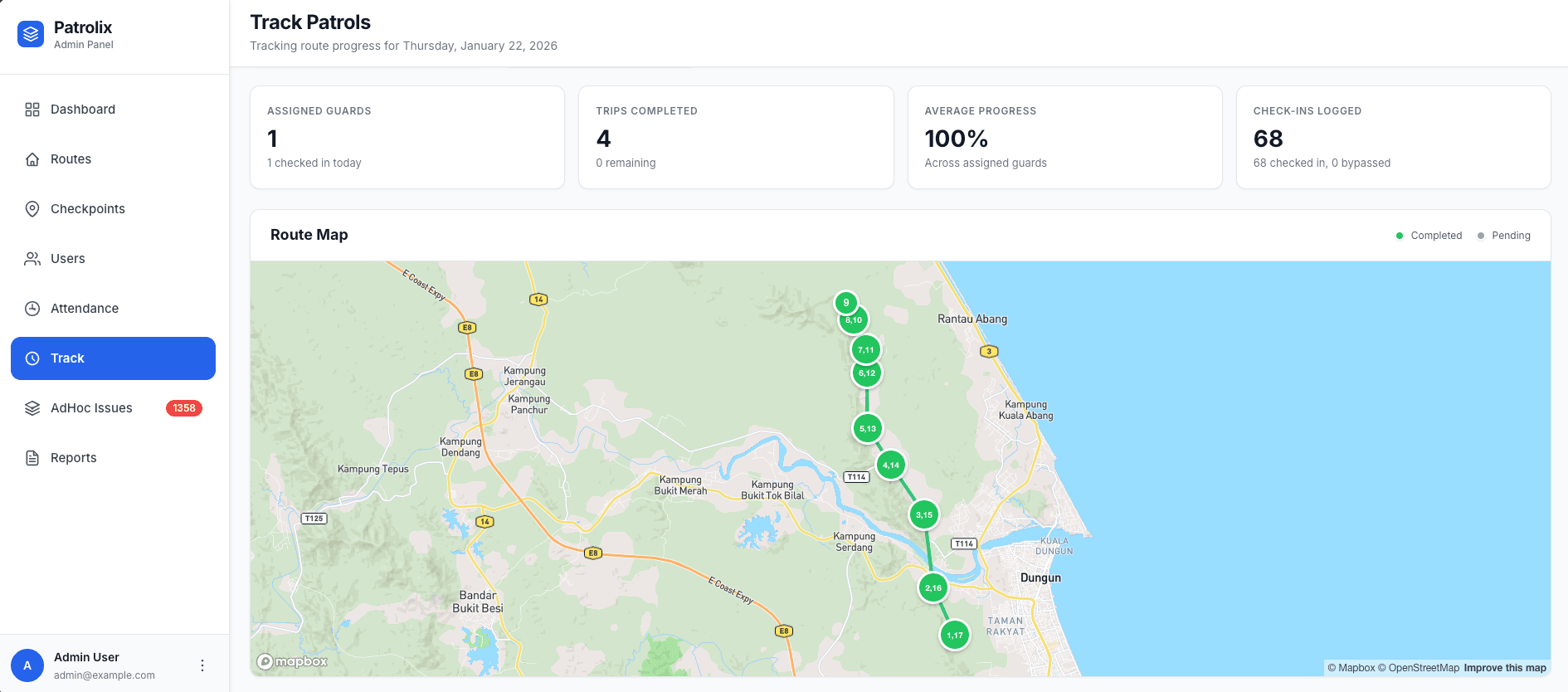This screenshot has height=692, width=1568.
Task: Click the Dungun town label on map
Action: (x=1040, y=577)
